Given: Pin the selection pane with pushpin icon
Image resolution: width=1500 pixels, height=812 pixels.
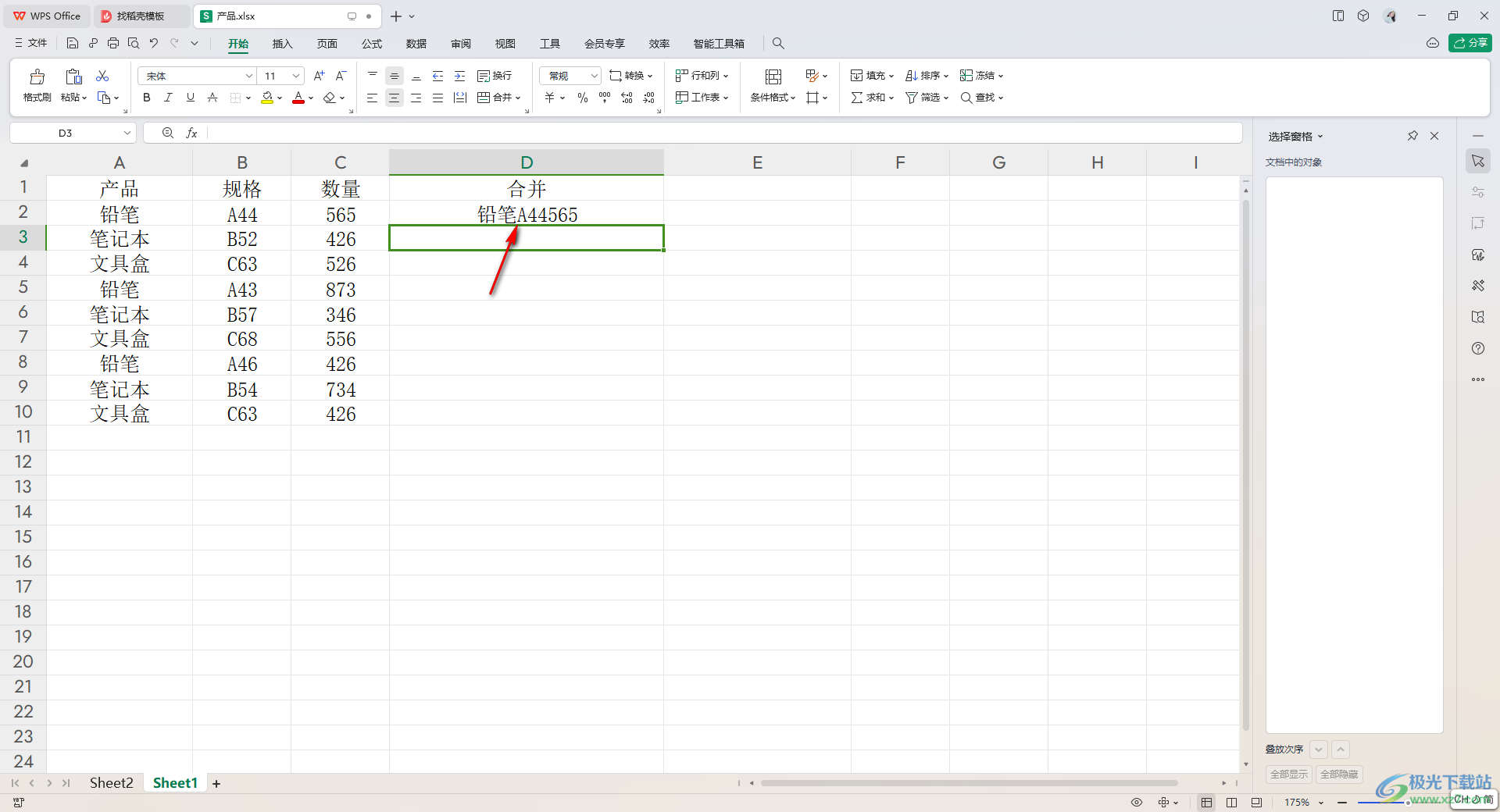Looking at the screenshot, I should [x=1412, y=136].
